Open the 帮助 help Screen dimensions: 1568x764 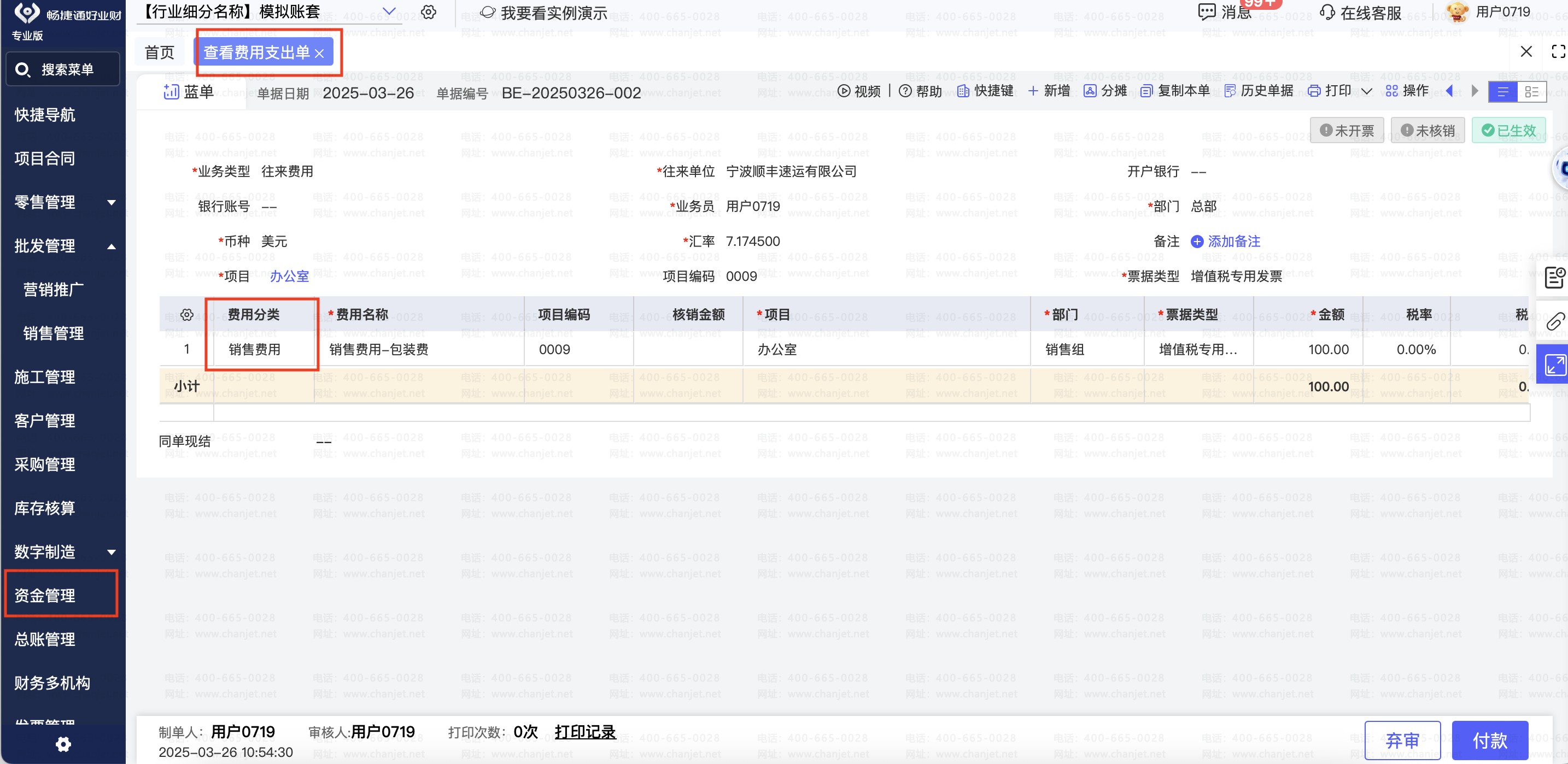pyautogui.click(x=920, y=91)
